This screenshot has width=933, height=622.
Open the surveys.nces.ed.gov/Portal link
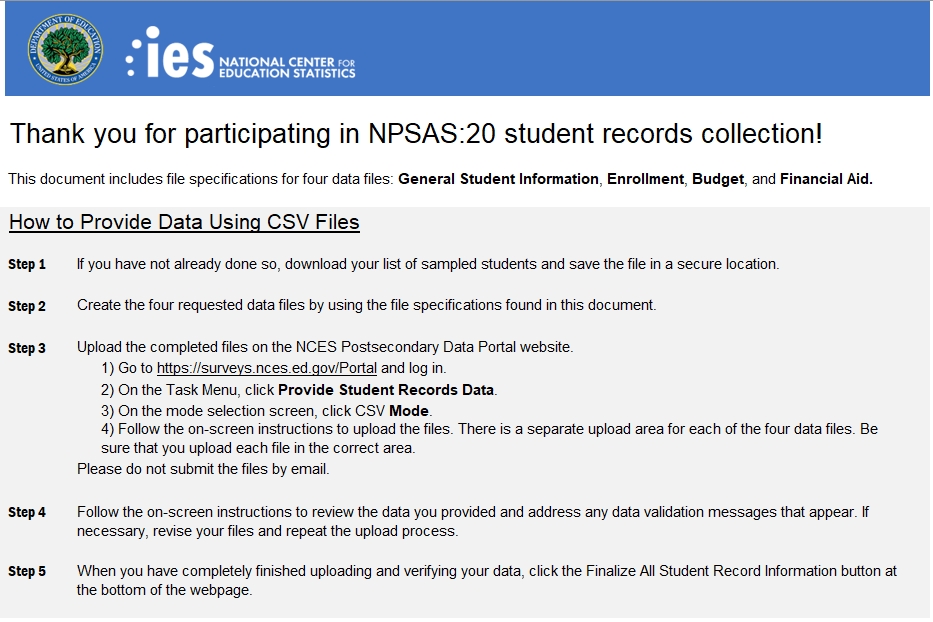pos(267,368)
